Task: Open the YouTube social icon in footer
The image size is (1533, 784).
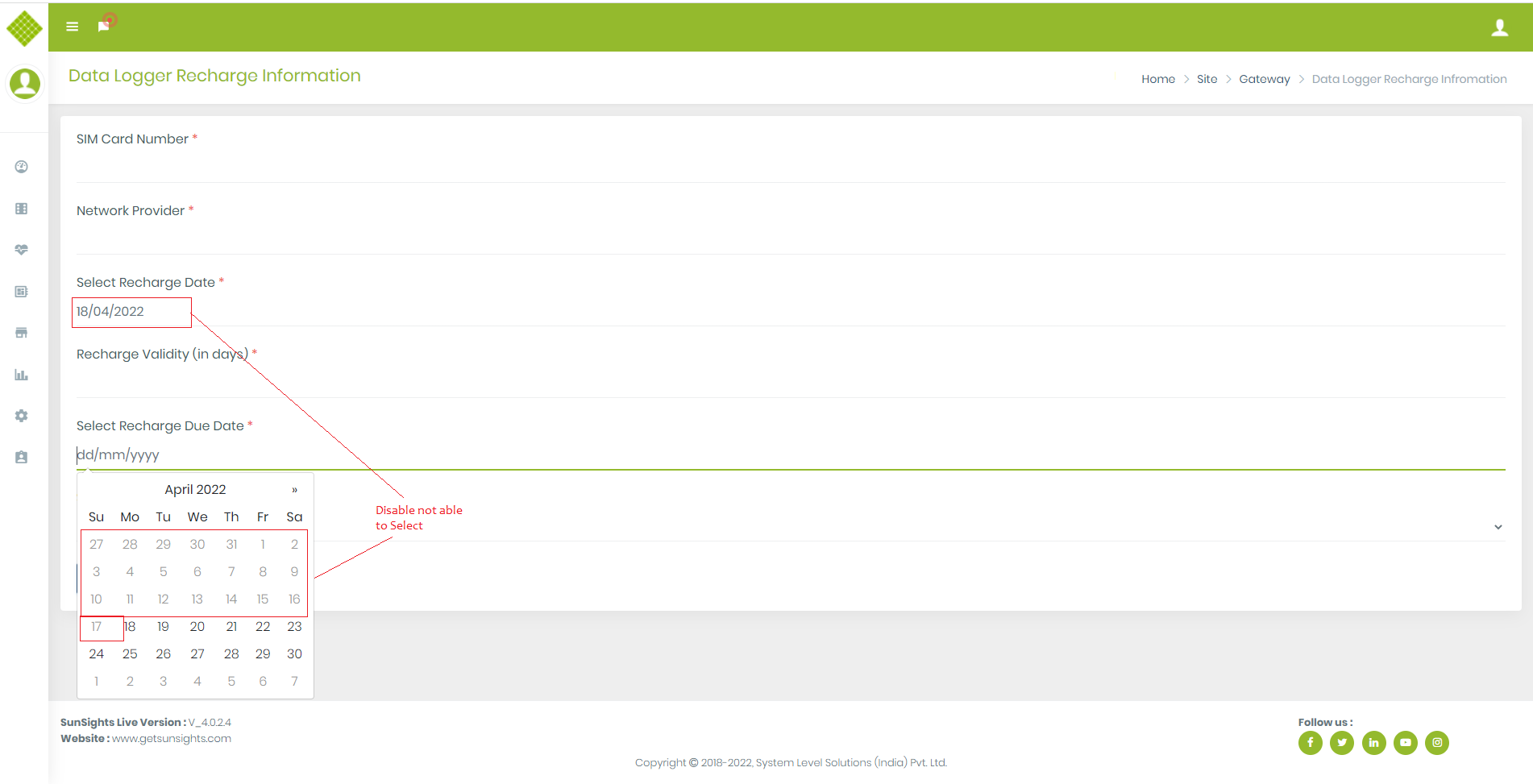Action: [x=1406, y=743]
